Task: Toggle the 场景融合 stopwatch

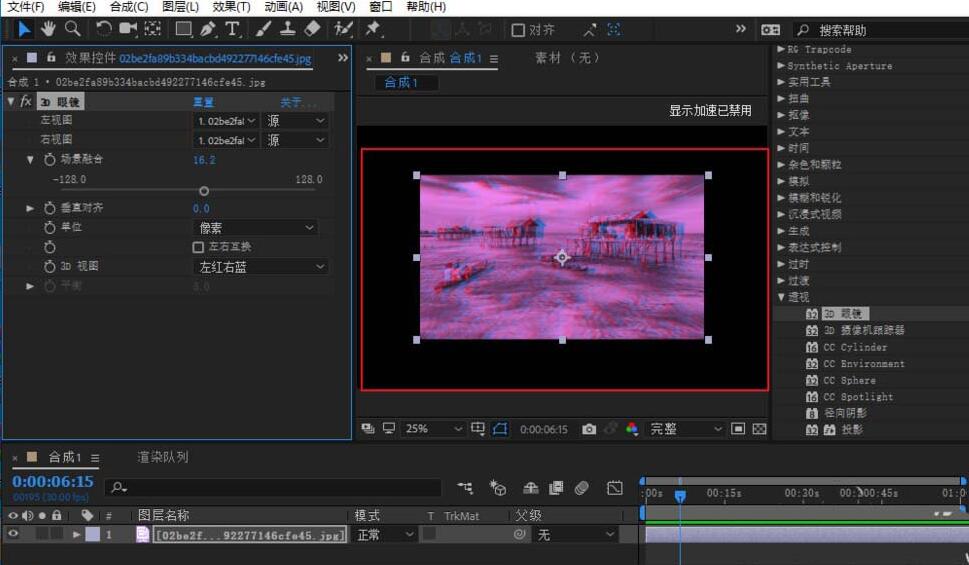Action: pos(49,159)
